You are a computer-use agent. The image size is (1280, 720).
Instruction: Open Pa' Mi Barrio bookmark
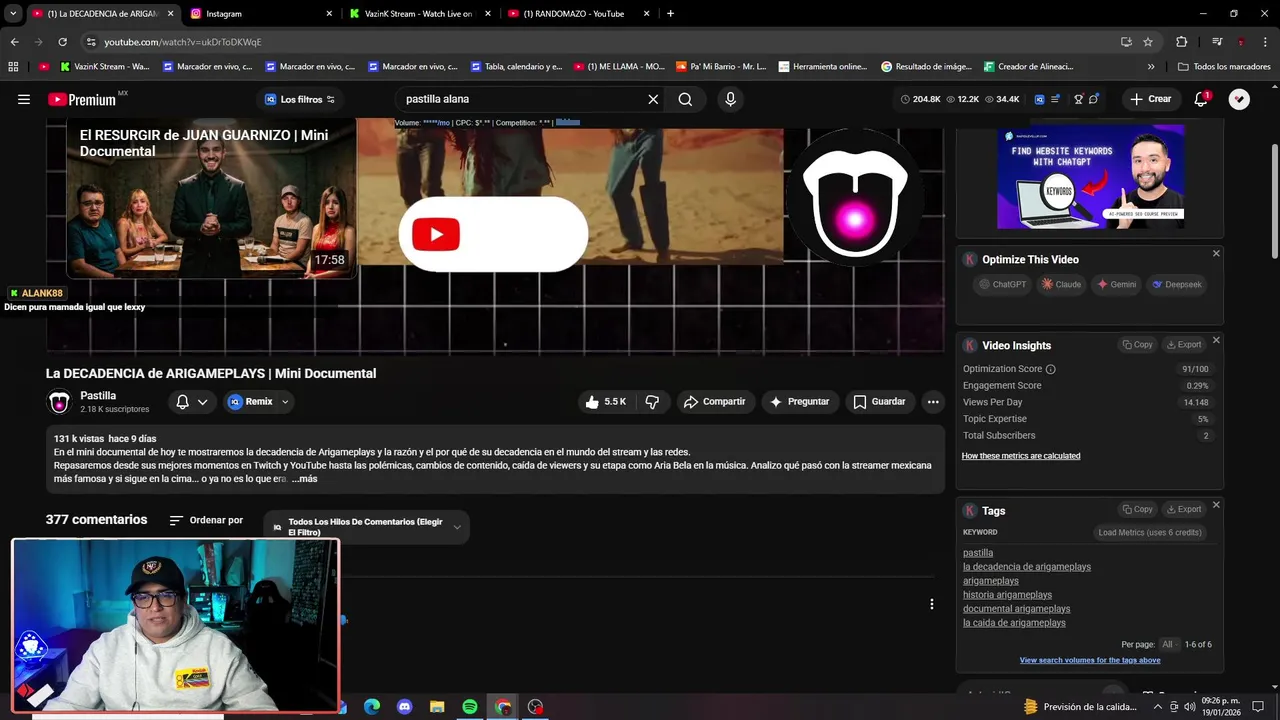tap(721, 67)
